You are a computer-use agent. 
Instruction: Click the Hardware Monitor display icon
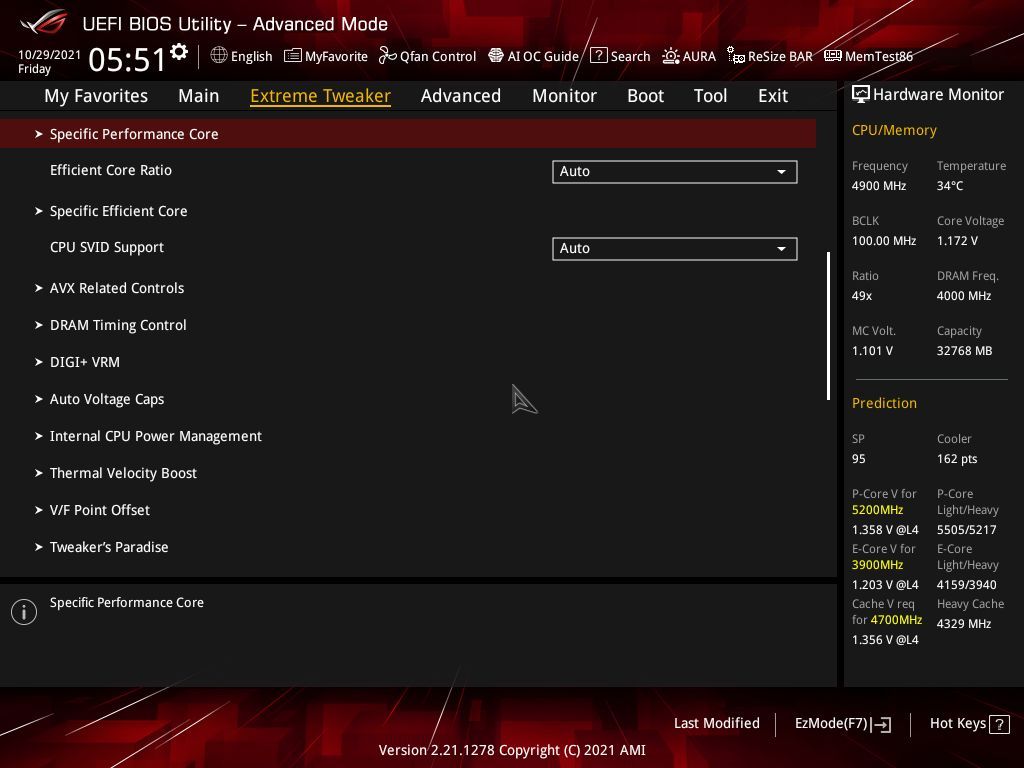tap(861, 95)
